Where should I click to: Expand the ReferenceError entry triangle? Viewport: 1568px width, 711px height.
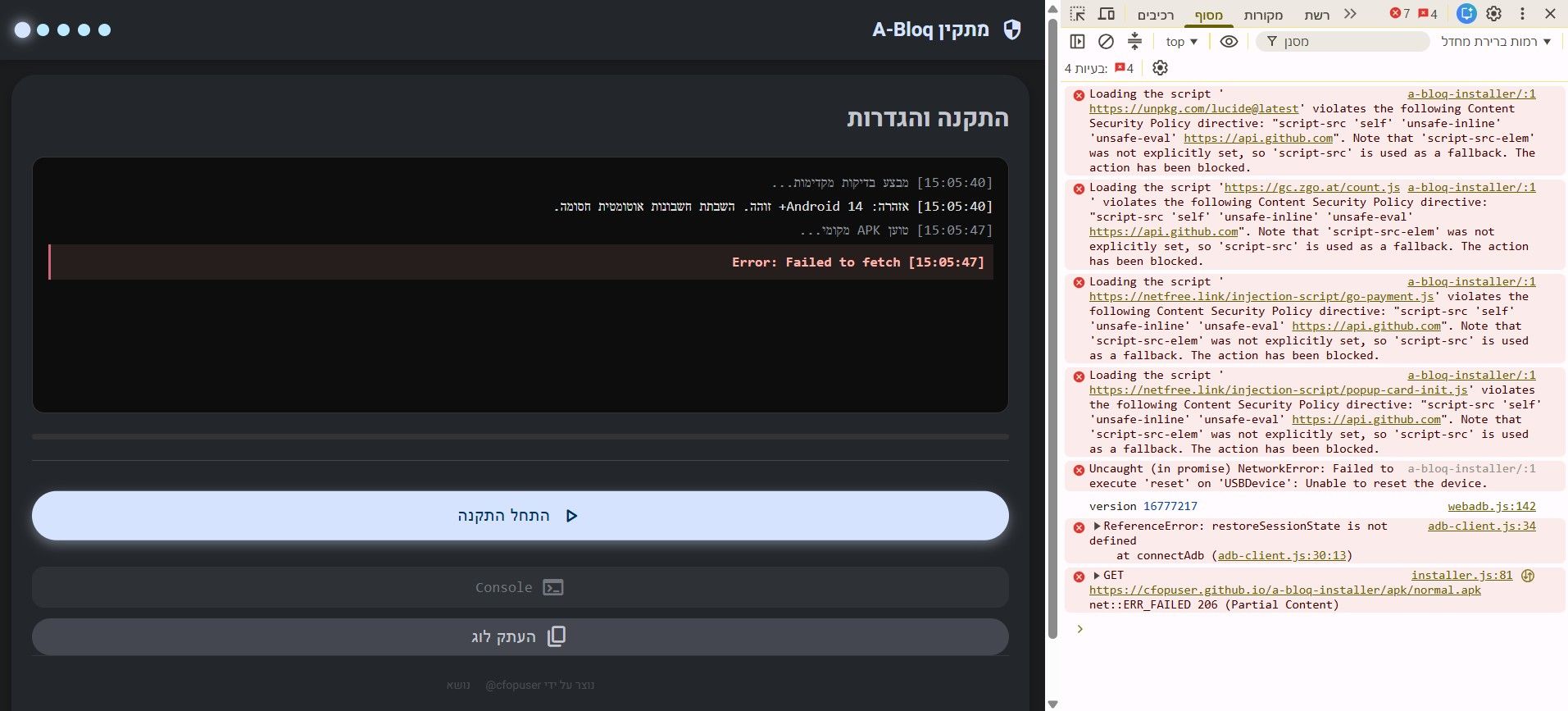[x=1097, y=526]
